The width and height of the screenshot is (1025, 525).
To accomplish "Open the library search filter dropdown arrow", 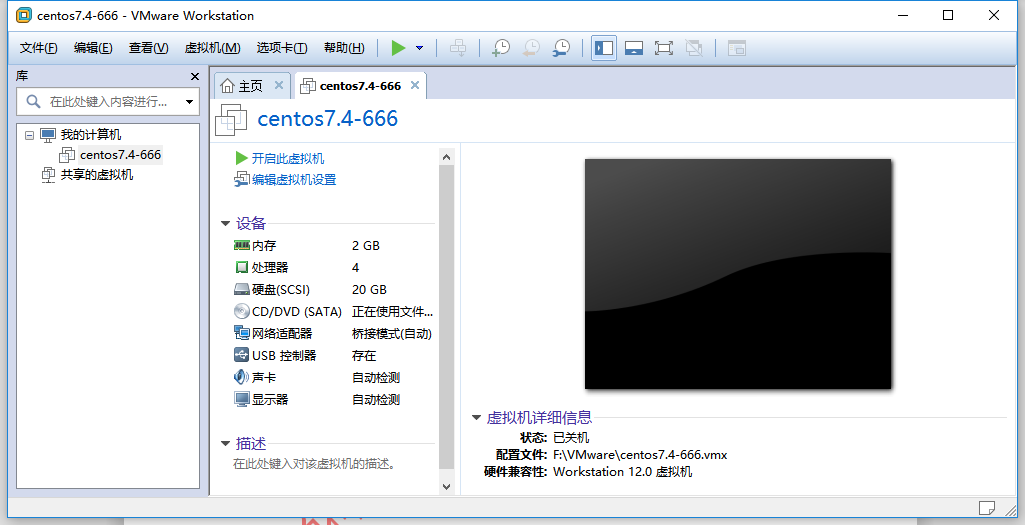I will pos(190,102).
